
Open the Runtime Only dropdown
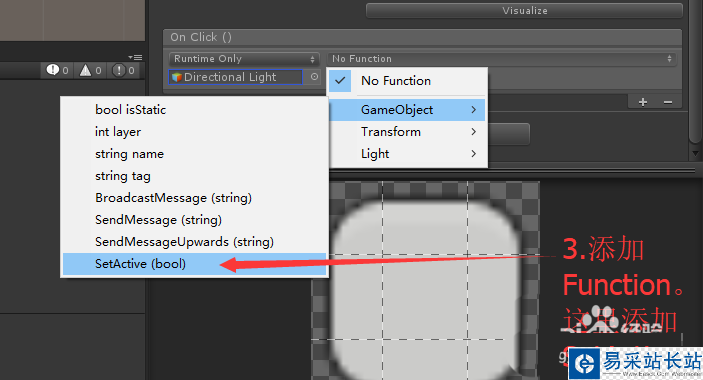point(244,59)
